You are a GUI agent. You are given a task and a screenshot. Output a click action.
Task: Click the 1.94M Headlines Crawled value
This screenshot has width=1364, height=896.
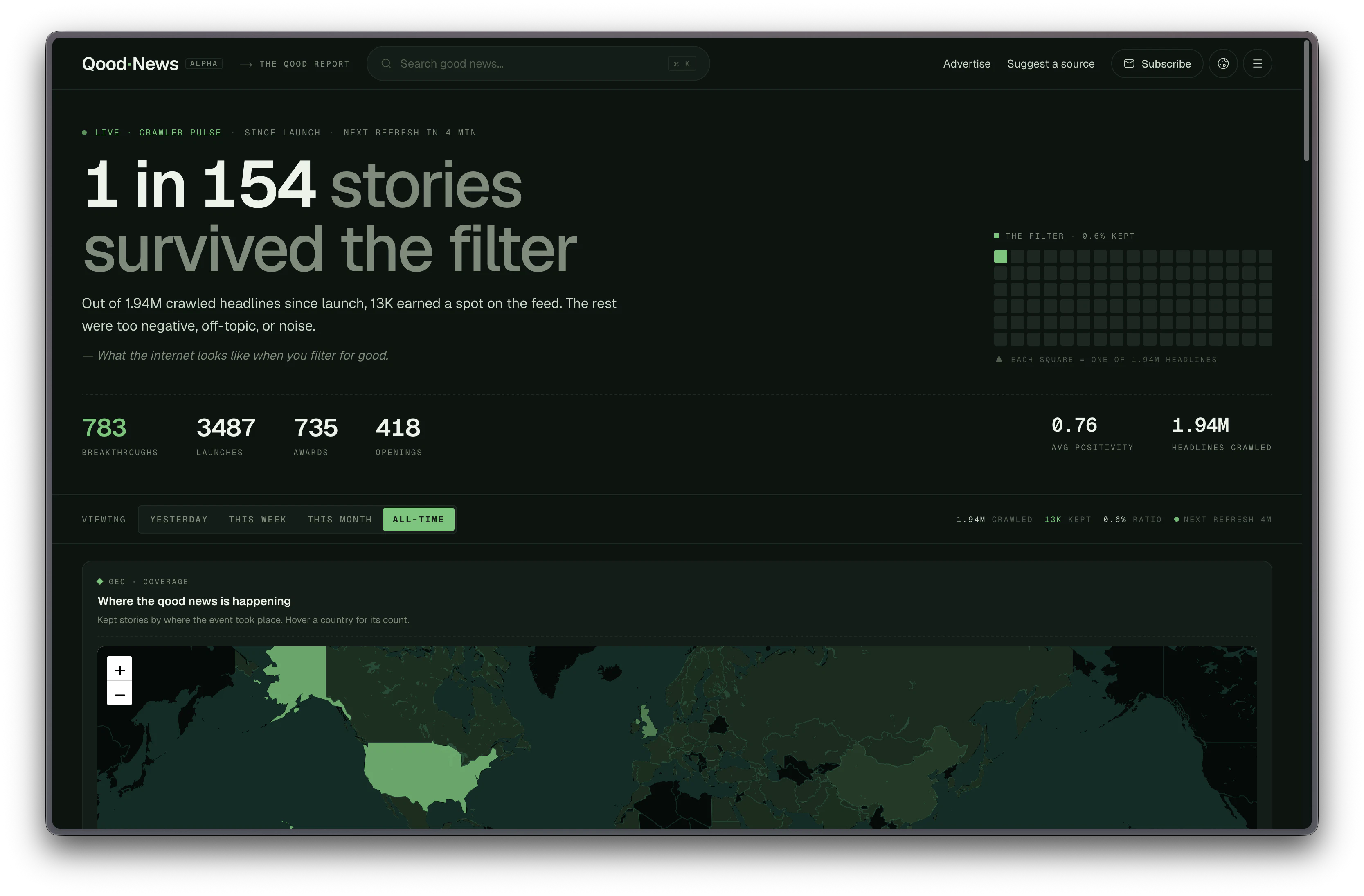click(1200, 425)
